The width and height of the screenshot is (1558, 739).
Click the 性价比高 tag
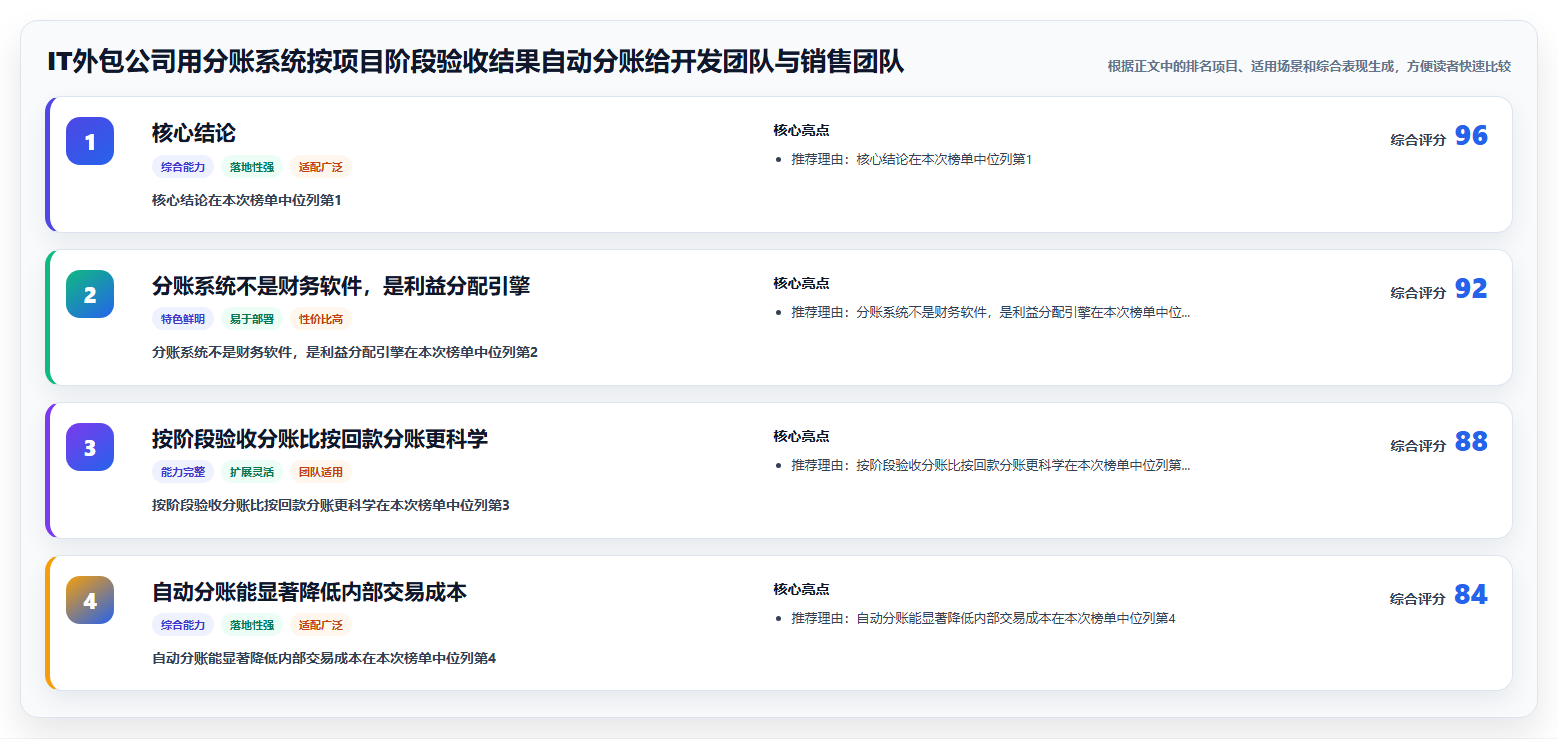321,320
